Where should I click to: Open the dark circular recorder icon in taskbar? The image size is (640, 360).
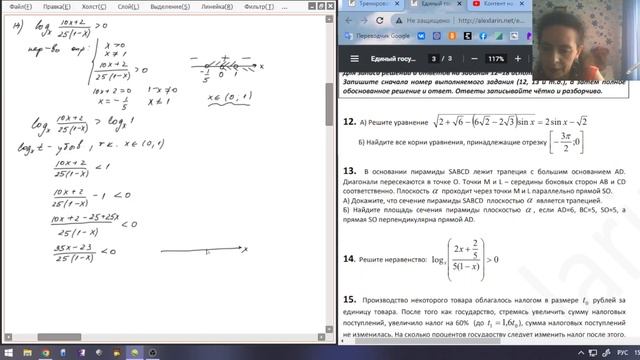coord(153,353)
